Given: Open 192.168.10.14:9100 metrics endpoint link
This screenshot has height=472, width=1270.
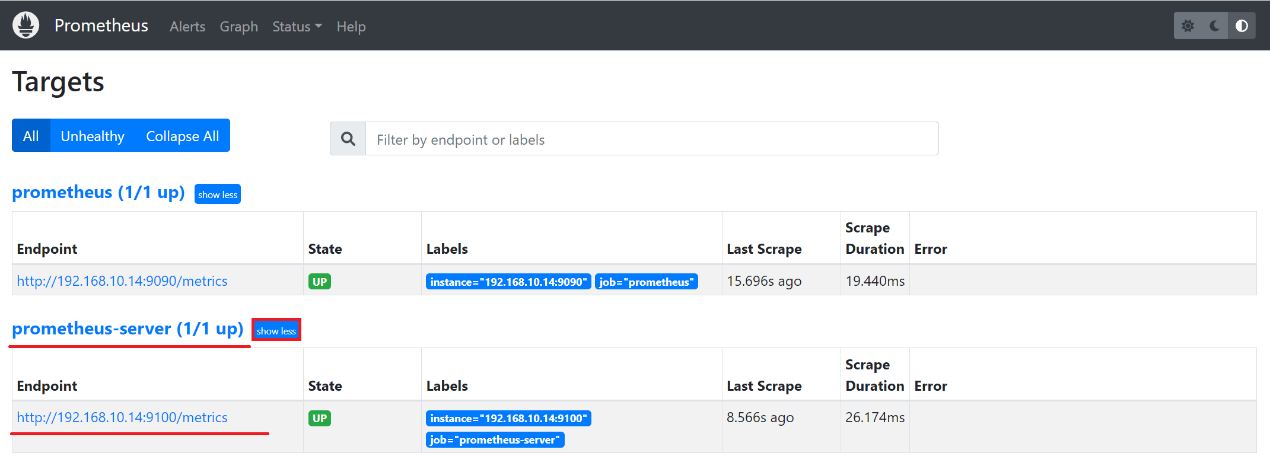Looking at the screenshot, I should click(122, 417).
